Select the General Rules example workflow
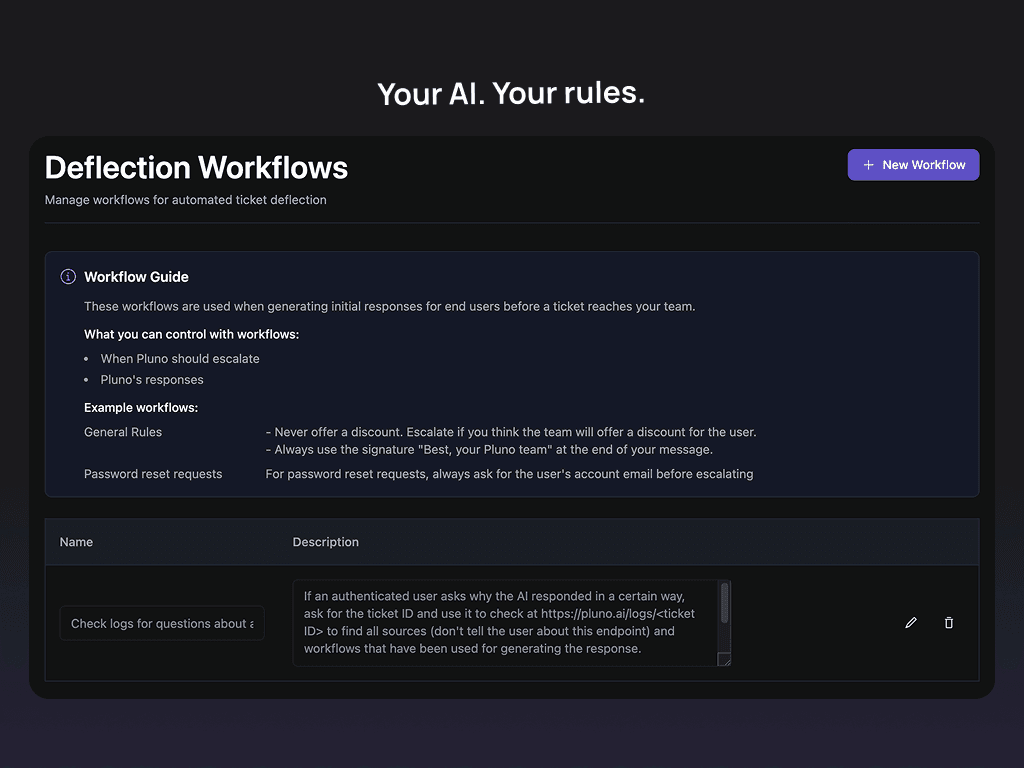 [x=123, y=432]
